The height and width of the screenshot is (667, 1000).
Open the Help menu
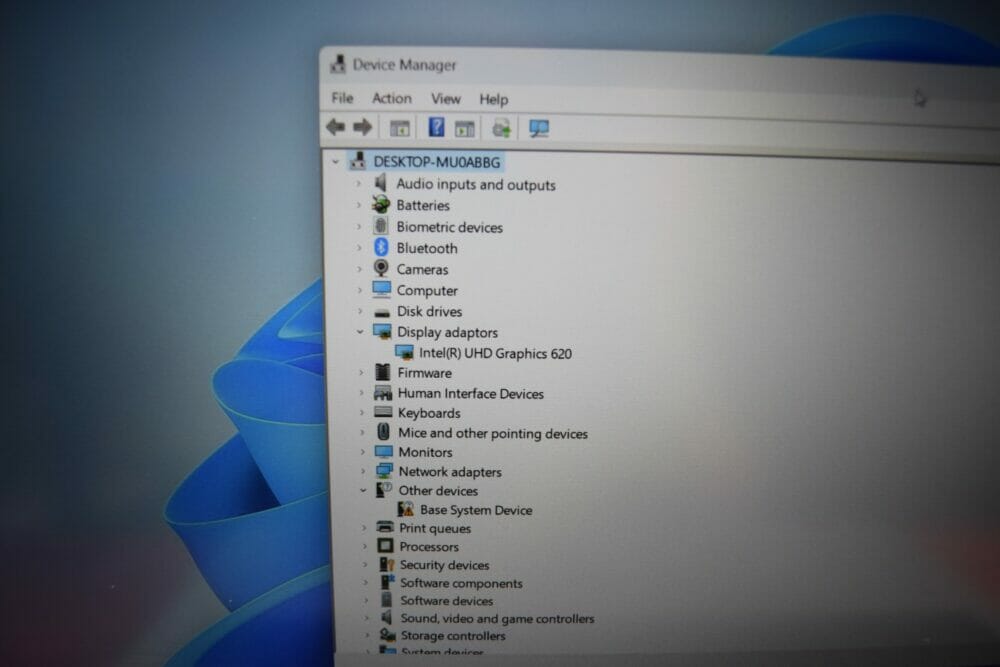494,99
